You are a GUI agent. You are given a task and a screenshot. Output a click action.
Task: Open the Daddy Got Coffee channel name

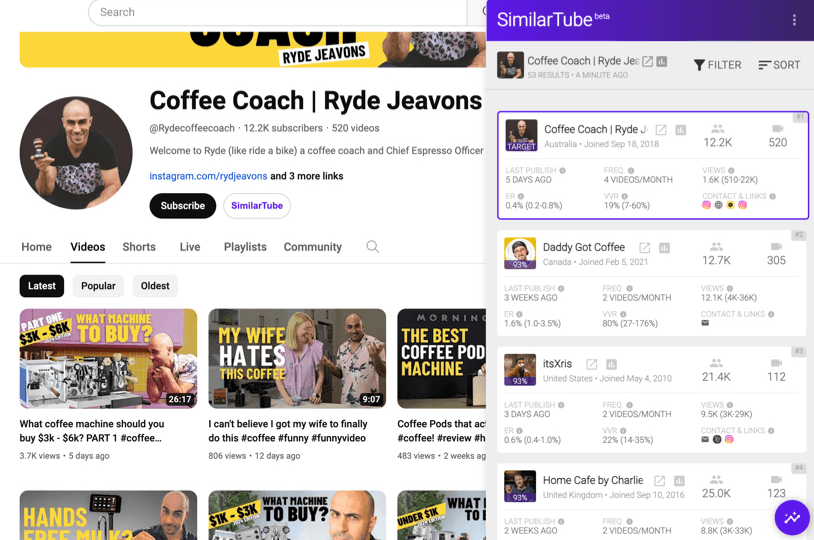point(584,247)
